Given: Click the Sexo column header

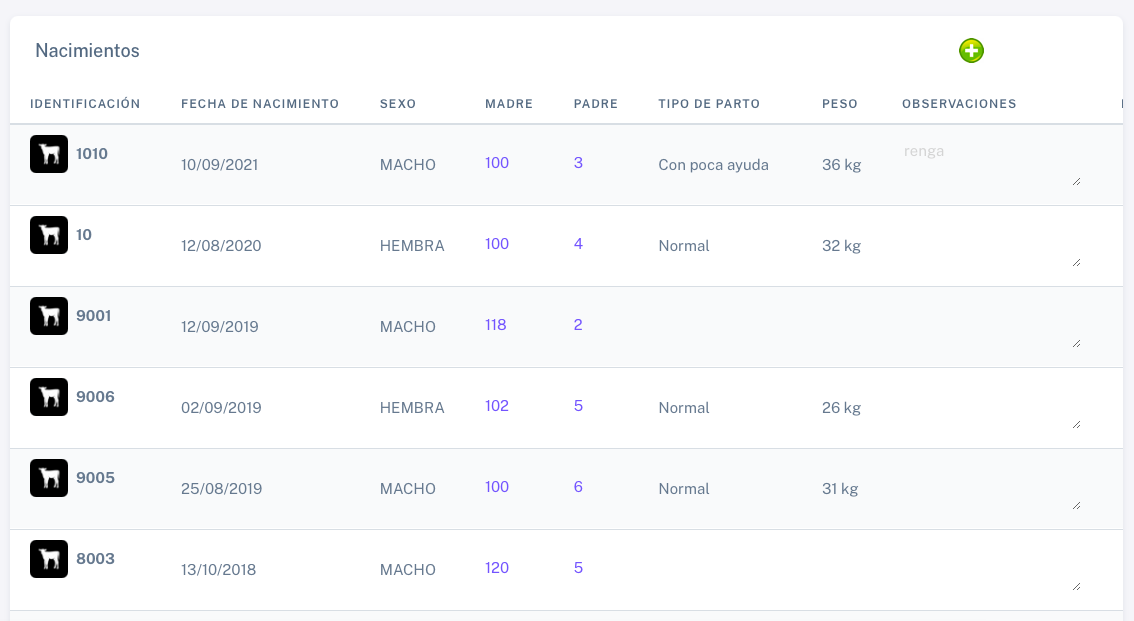Looking at the screenshot, I should 398,104.
